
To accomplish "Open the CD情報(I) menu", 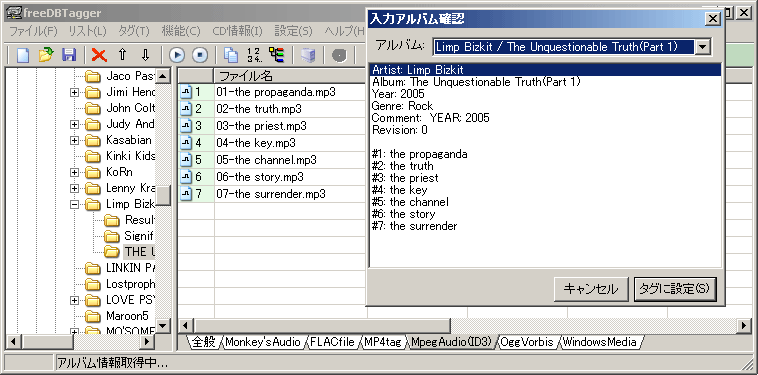I will (237, 31).
